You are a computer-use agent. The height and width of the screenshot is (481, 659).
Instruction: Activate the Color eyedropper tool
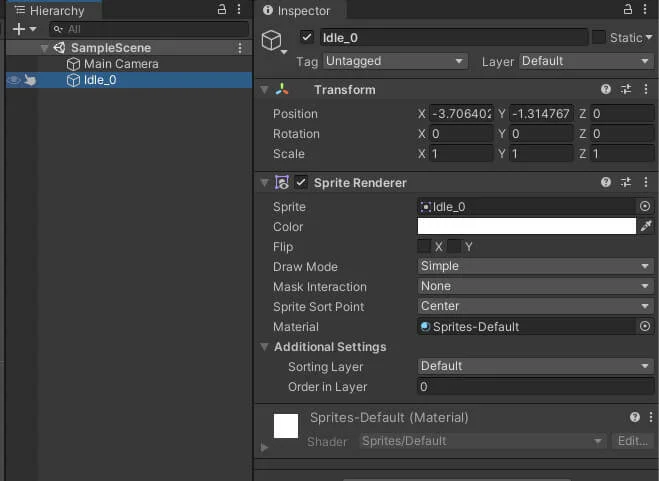point(646,226)
